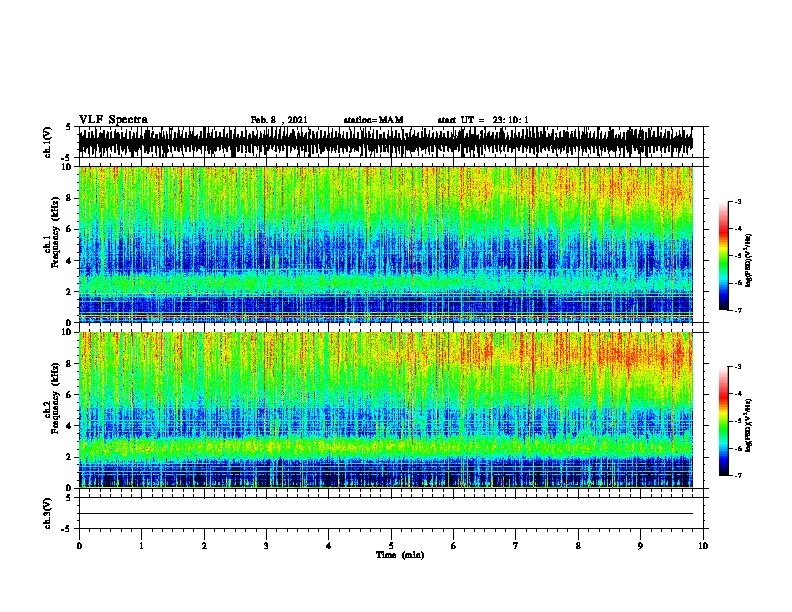Viewport: 792px width, 612px height.
Task: Click the ch.2 spectrogram band near 2.5 kHz
Action: pos(385,447)
